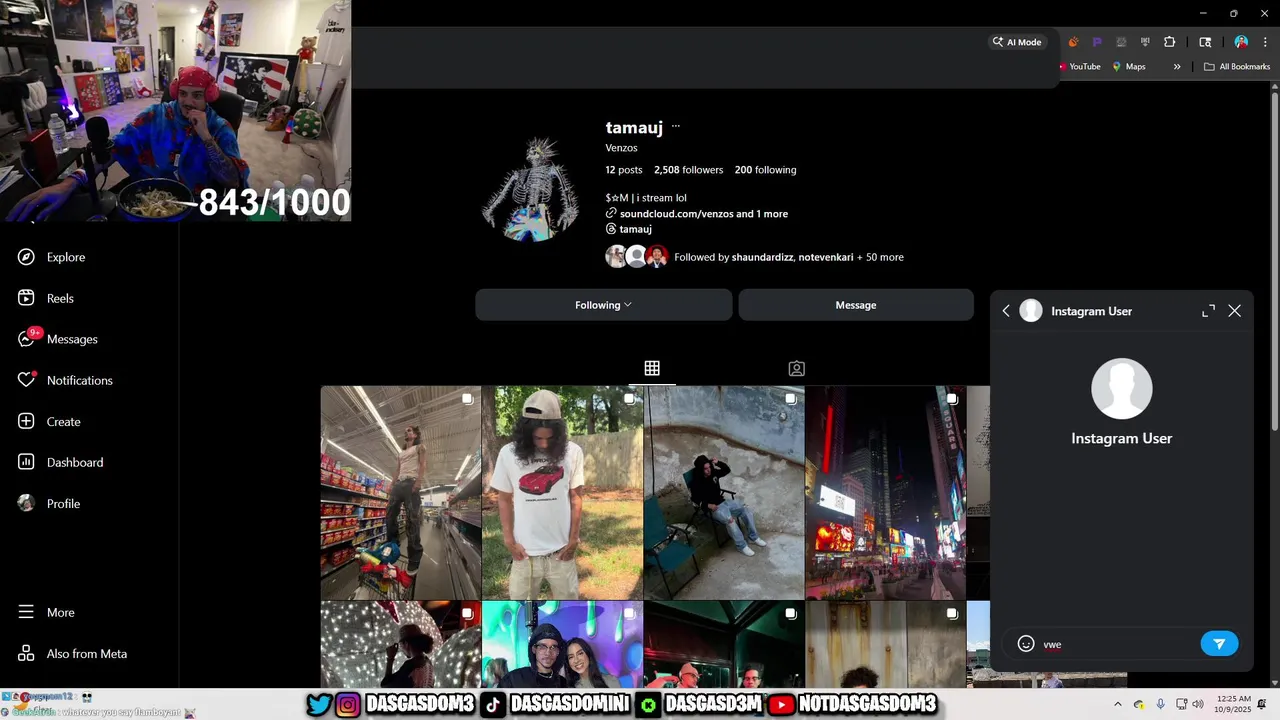Viewport: 1280px width, 720px height.
Task: Open the Times Square night post
Action: pos(885,492)
